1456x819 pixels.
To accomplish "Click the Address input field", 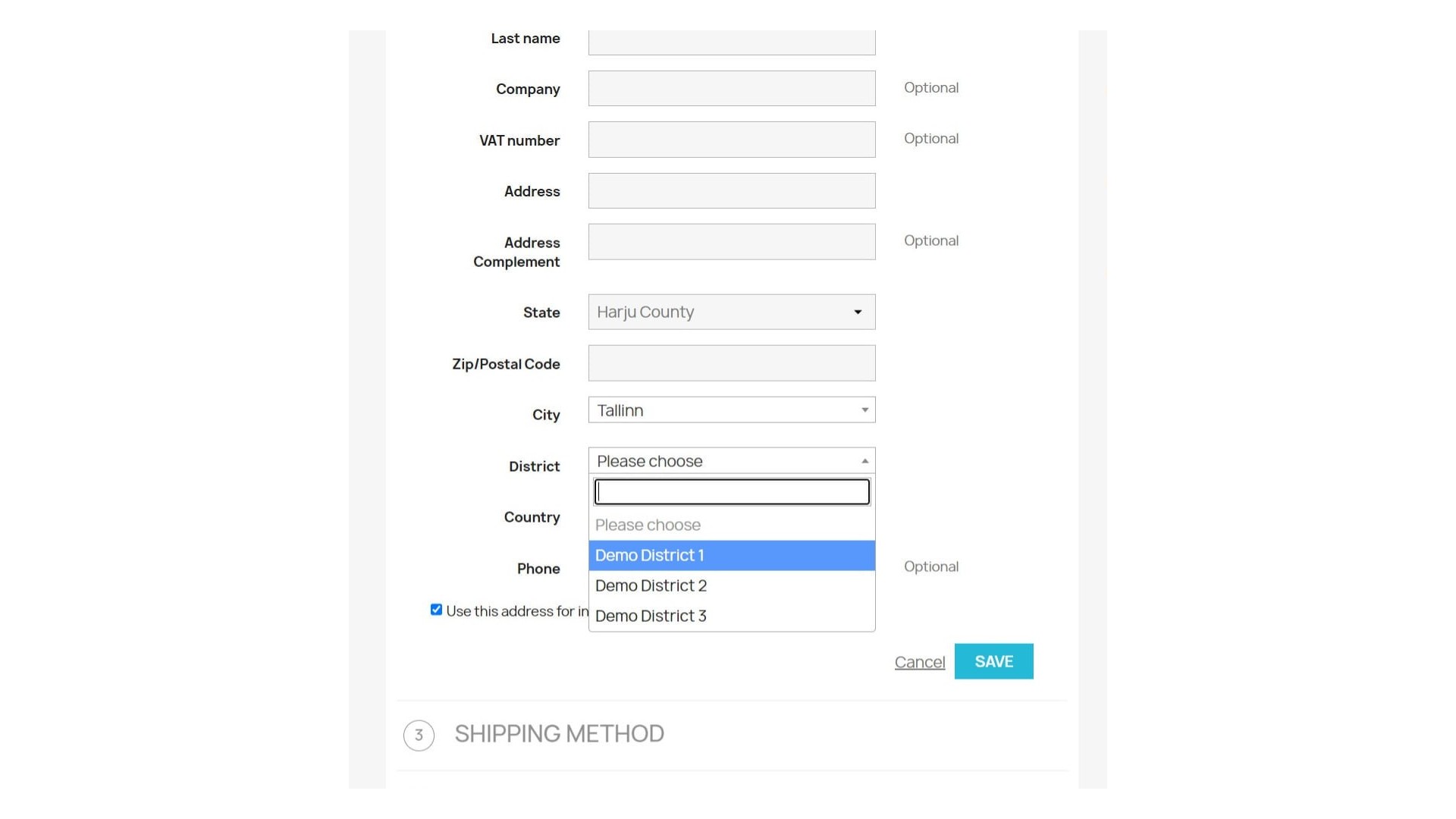I will coord(731,191).
